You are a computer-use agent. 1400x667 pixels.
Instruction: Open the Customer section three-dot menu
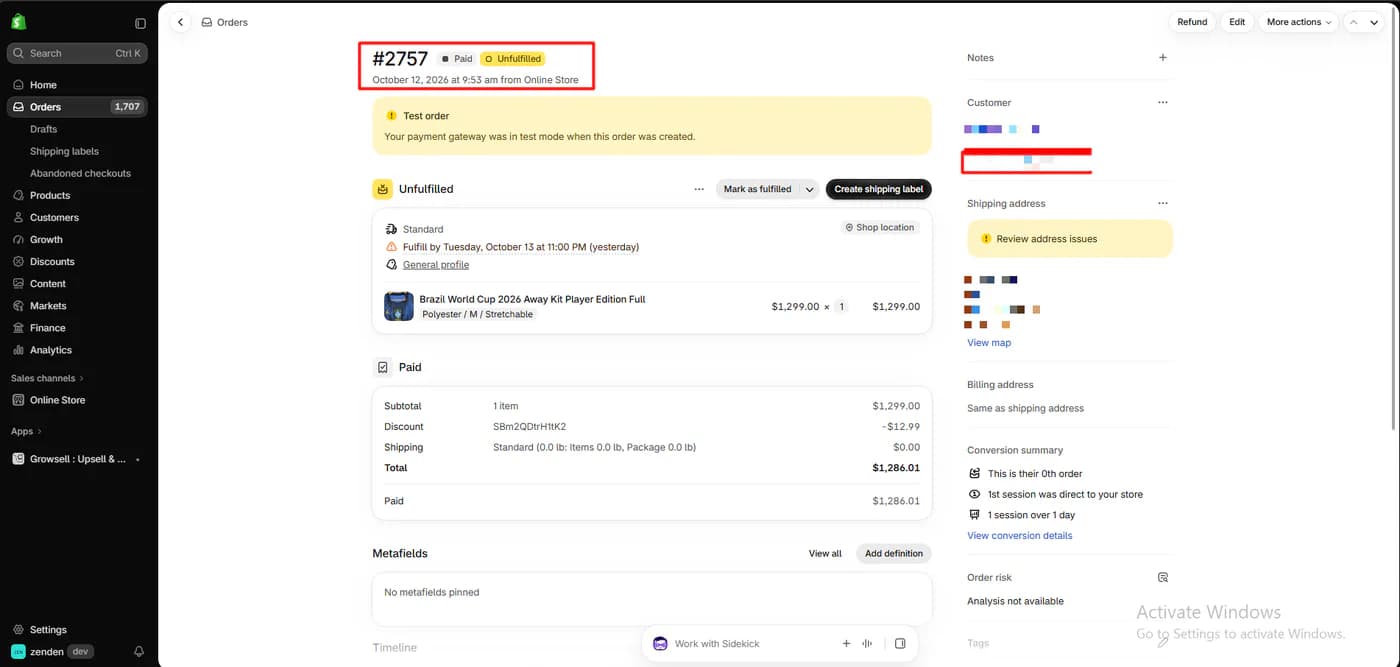click(x=1162, y=102)
